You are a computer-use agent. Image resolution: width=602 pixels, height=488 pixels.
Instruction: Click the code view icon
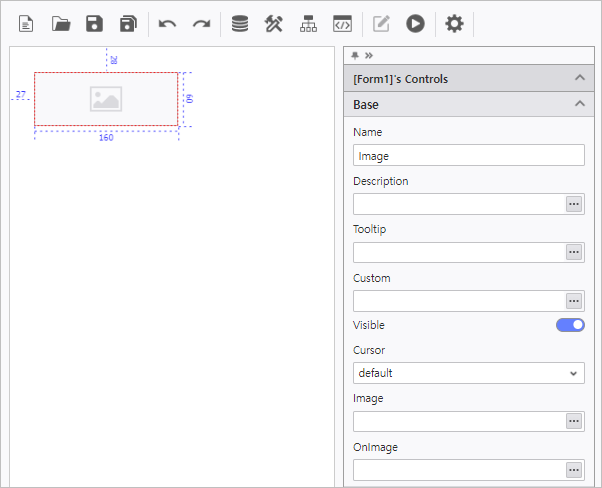pyautogui.click(x=342, y=23)
